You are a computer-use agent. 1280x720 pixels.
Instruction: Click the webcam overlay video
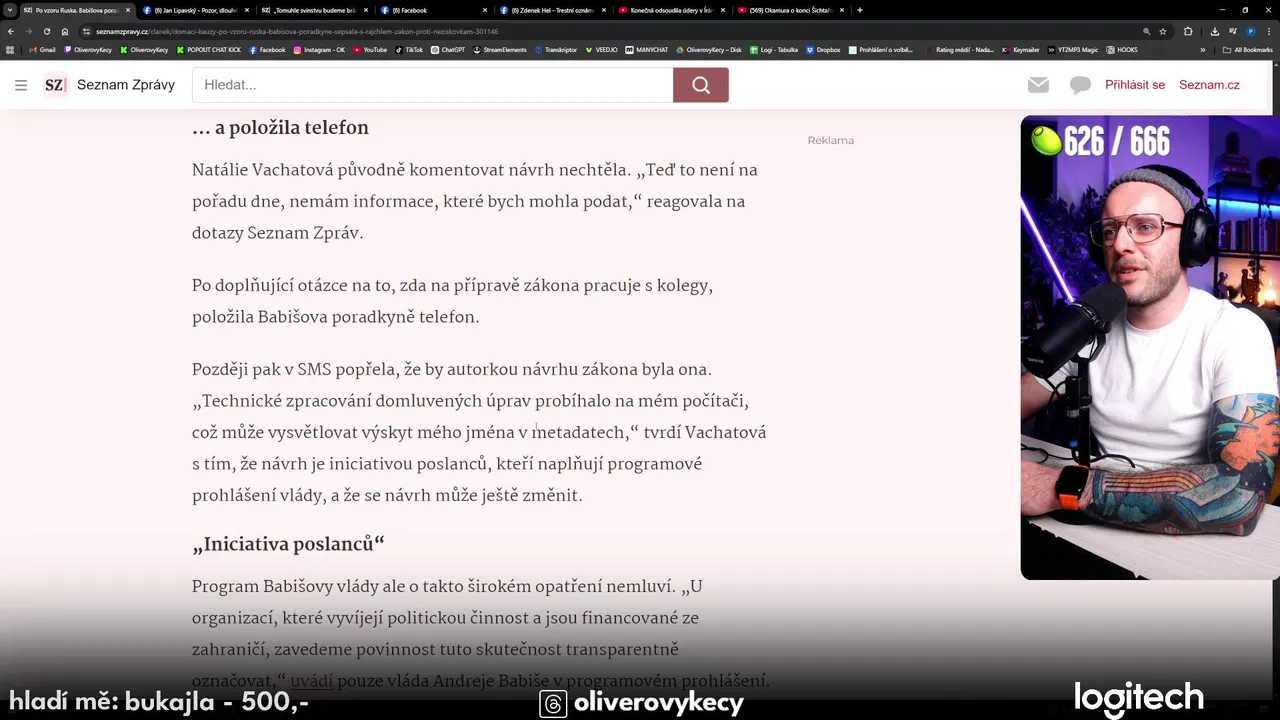(x=1150, y=347)
